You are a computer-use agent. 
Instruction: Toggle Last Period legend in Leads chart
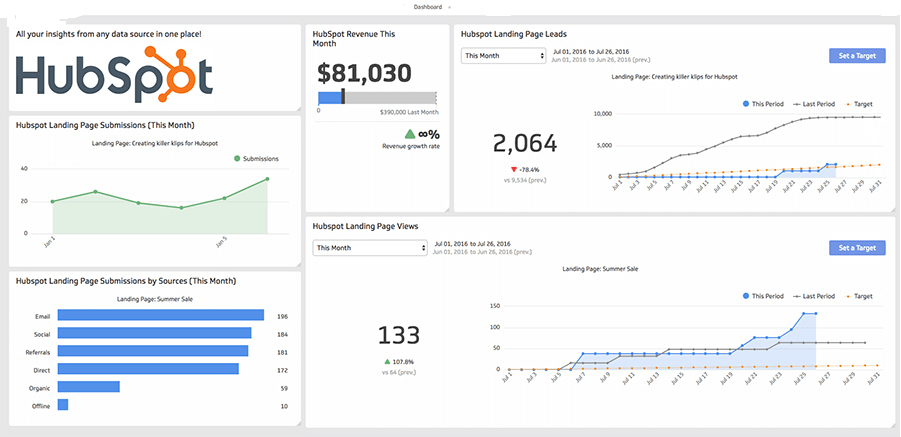coord(814,105)
